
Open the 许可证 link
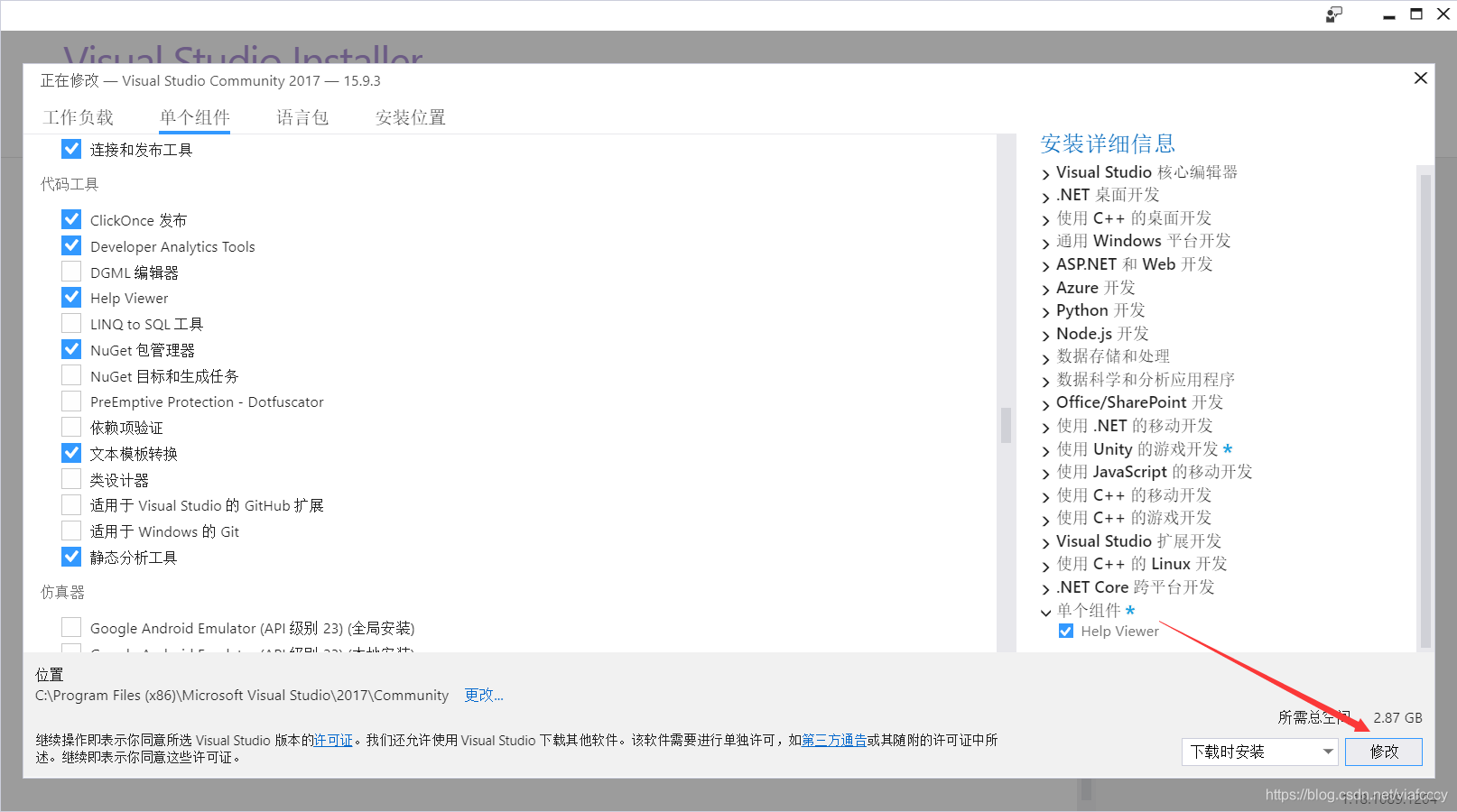coord(333,740)
